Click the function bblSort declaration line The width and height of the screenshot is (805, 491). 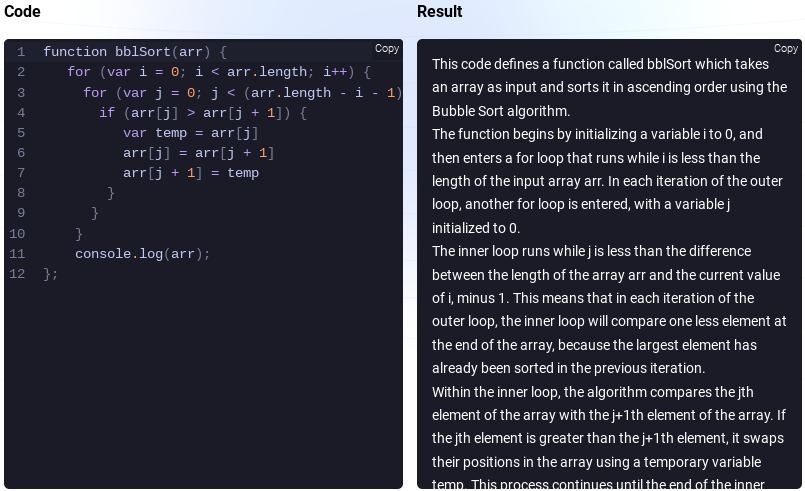[x=135, y=52]
